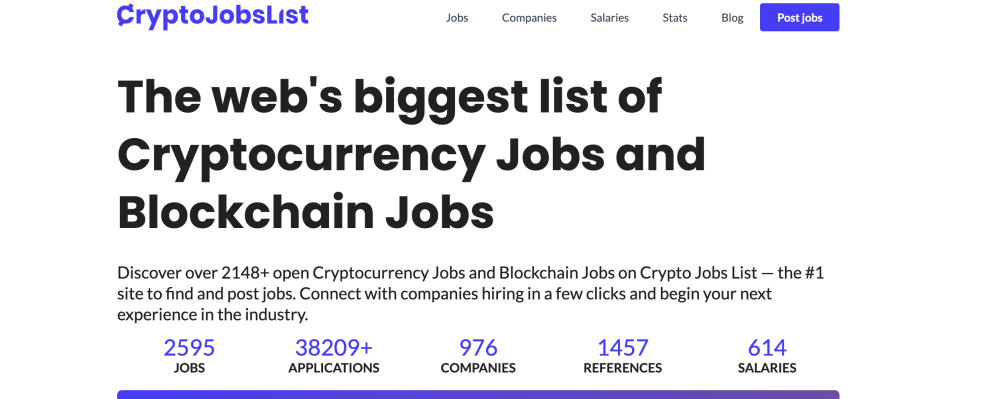
Task: Open the 976 Companies statistic
Action: (478, 356)
